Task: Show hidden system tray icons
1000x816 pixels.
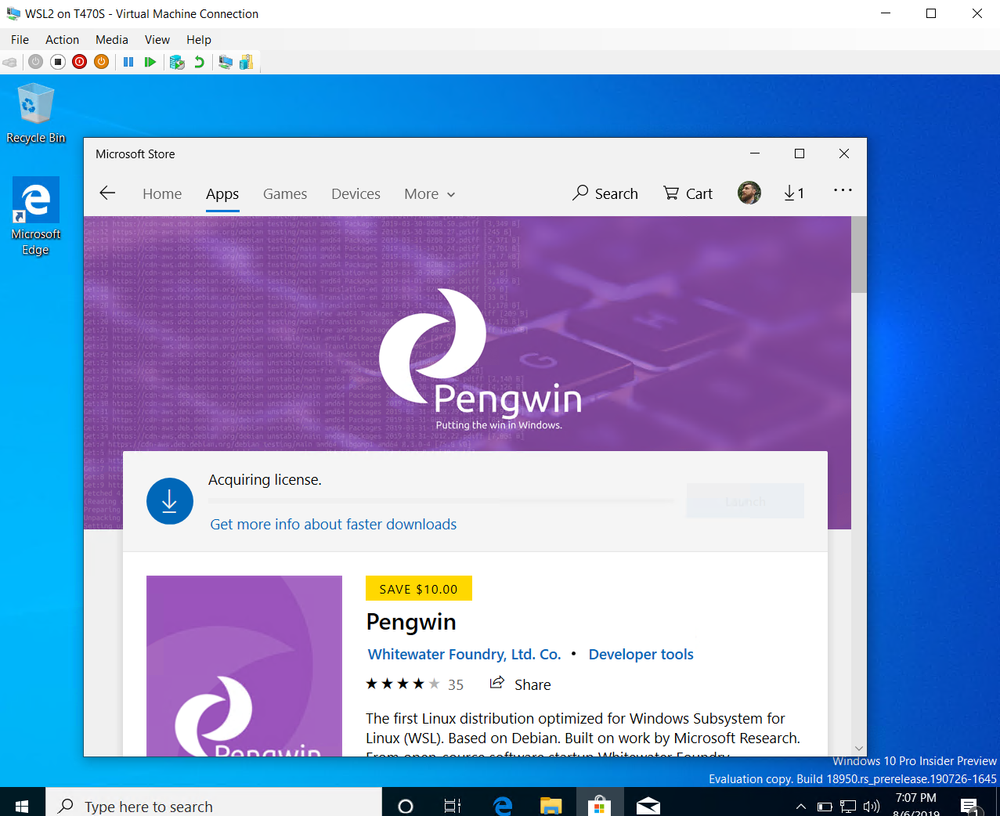Action: 800,805
